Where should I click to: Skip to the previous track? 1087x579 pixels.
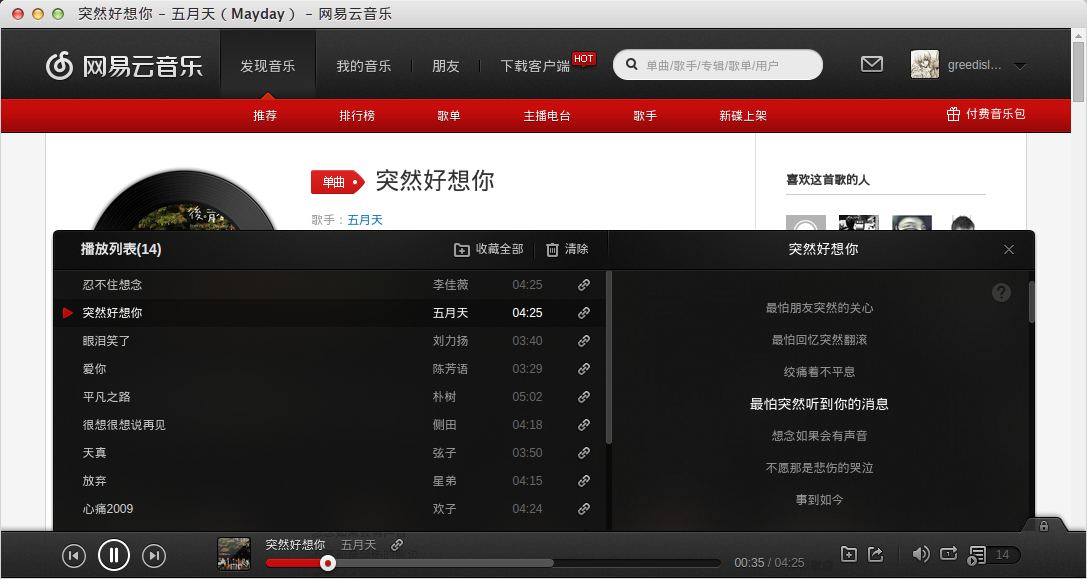coord(73,555)
